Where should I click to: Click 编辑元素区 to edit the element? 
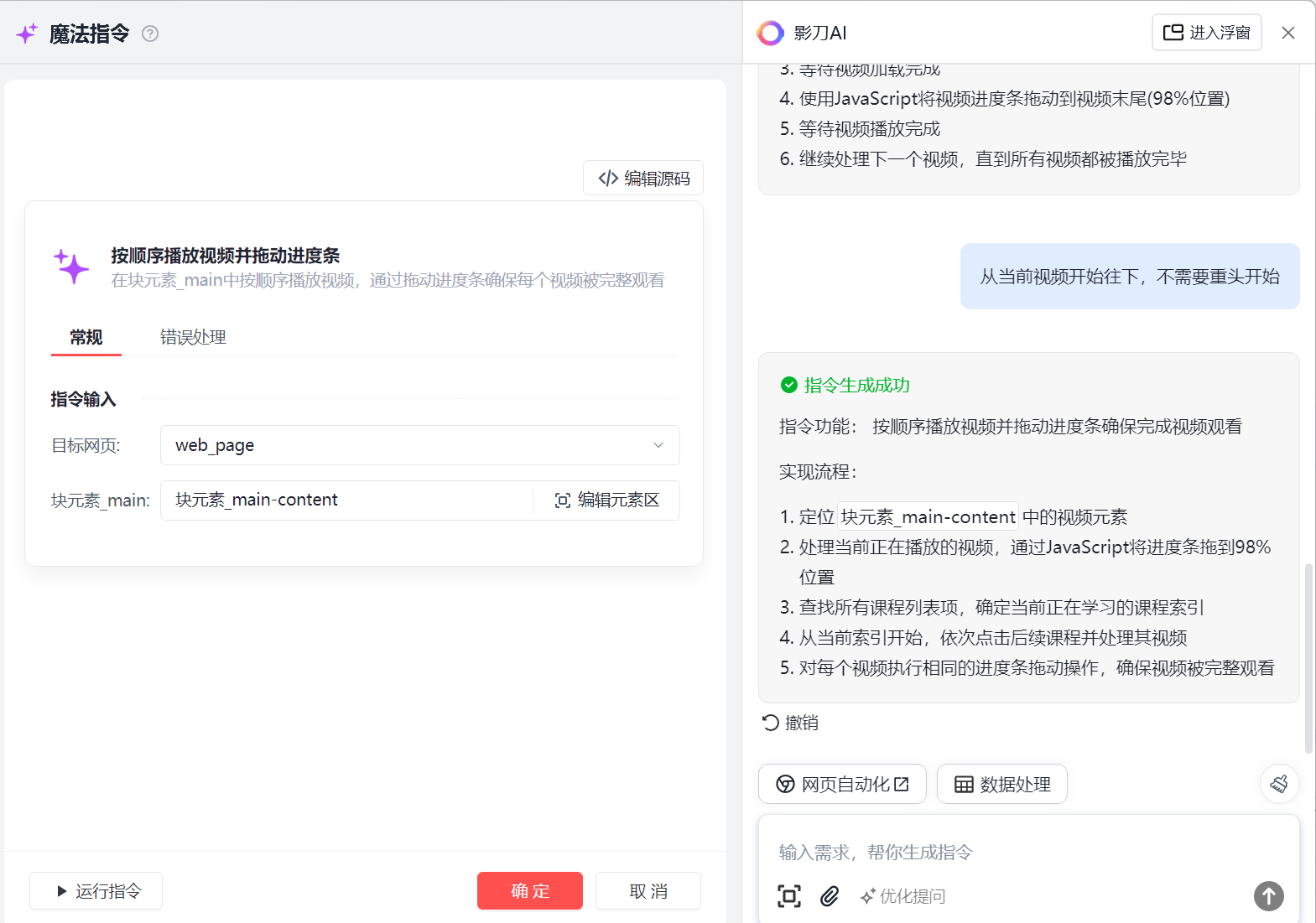(607, 500)
